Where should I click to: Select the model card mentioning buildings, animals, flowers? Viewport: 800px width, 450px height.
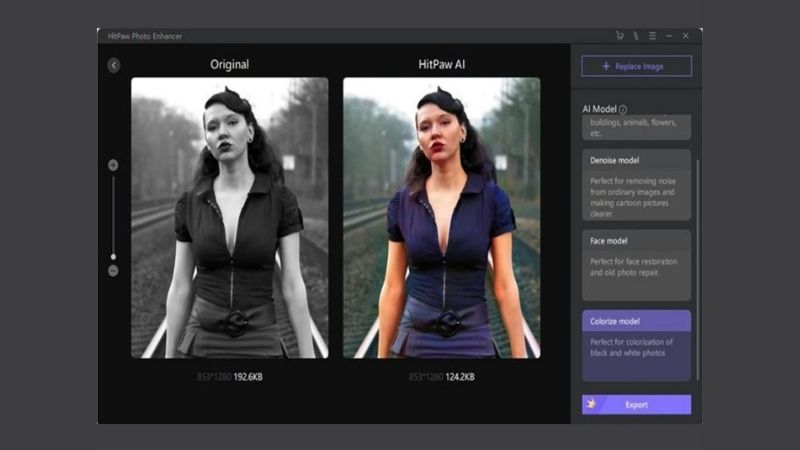636,127
